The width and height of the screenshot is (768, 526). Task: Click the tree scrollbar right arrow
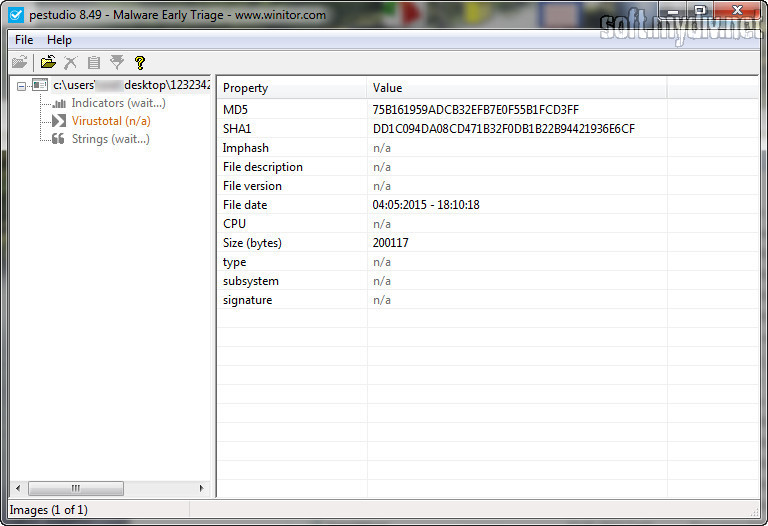coord(201,488)
